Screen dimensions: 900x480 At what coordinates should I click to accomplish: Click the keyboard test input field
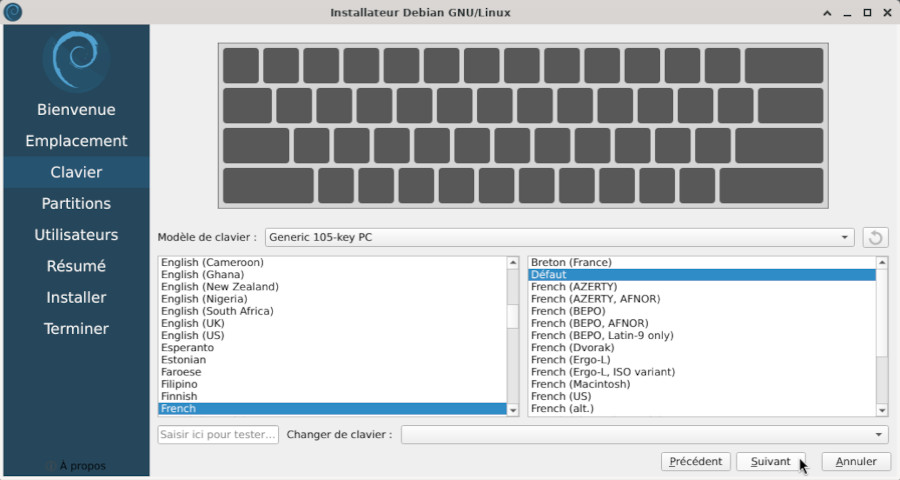pos(218,435)
